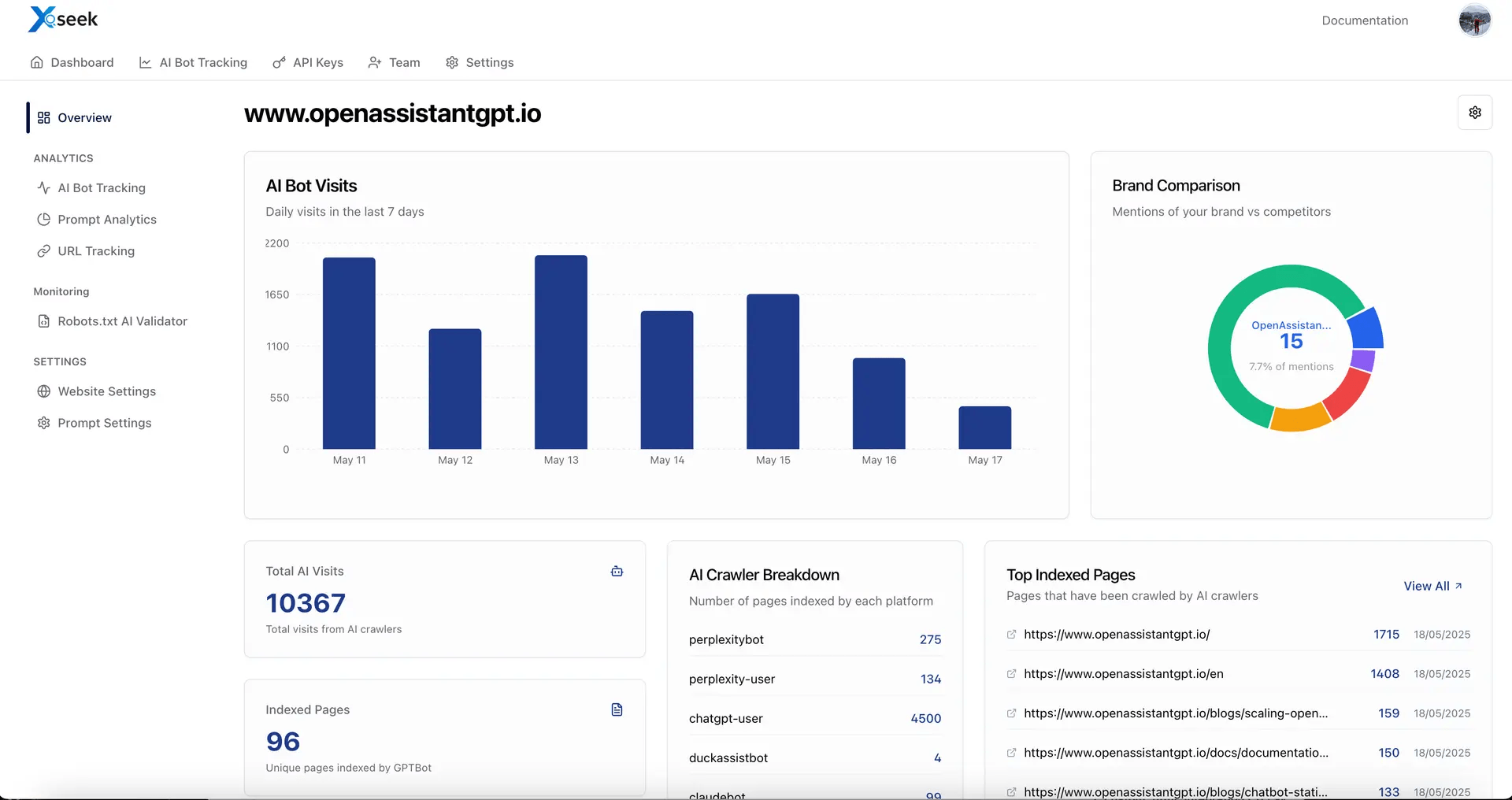Viewport: 1512px width, 800px height.
Task: Click View All for Top Indexed Pages
Action: click(1432, 587)
